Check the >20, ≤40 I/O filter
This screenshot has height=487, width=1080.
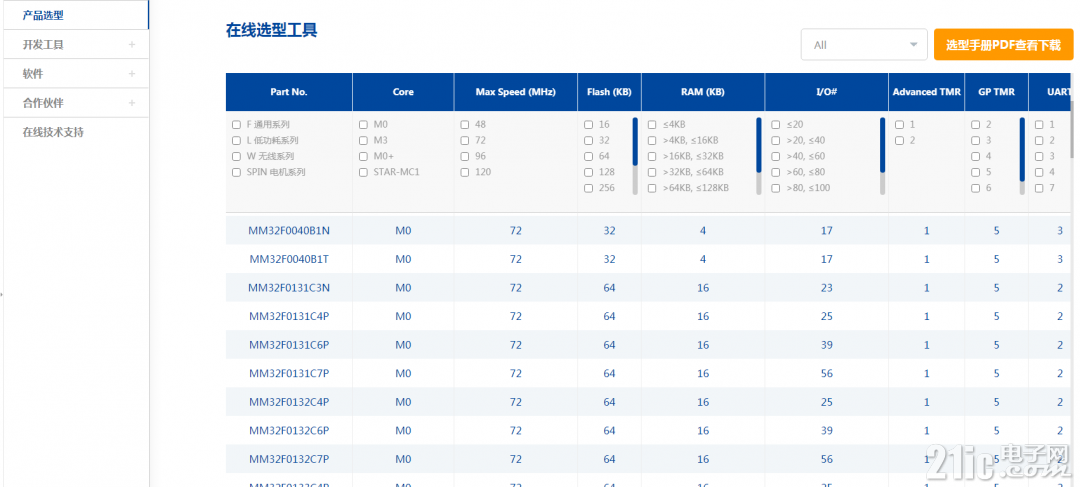776,141
